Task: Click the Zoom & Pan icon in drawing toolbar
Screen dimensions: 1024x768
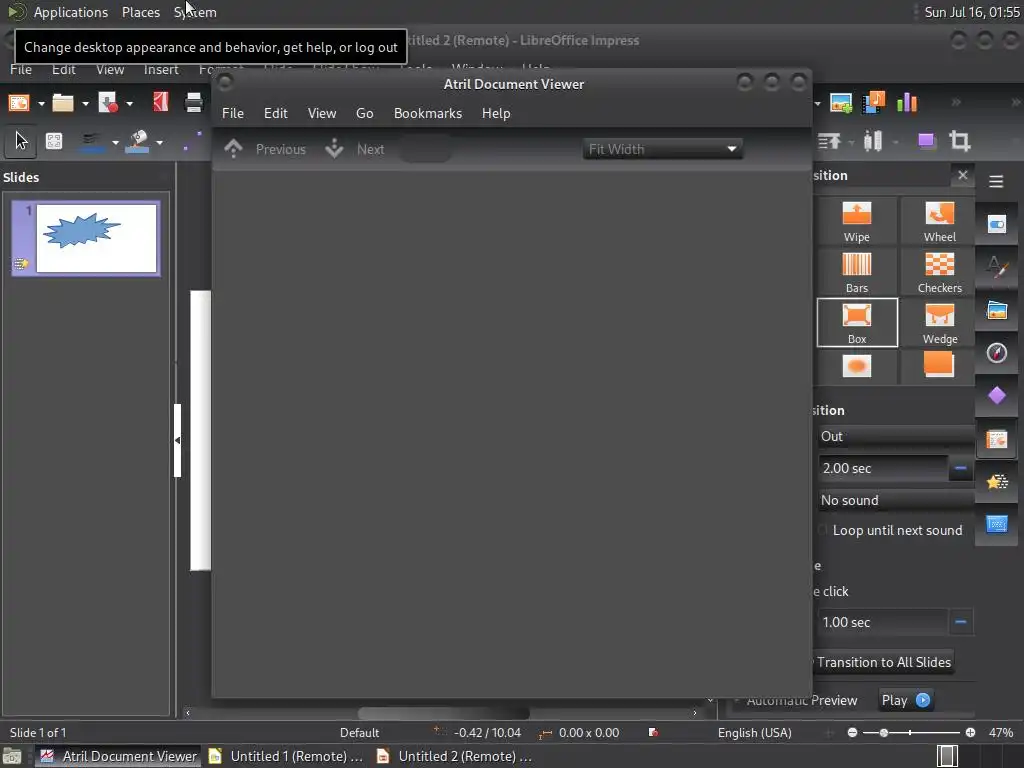Action: (x=54, y=141)
